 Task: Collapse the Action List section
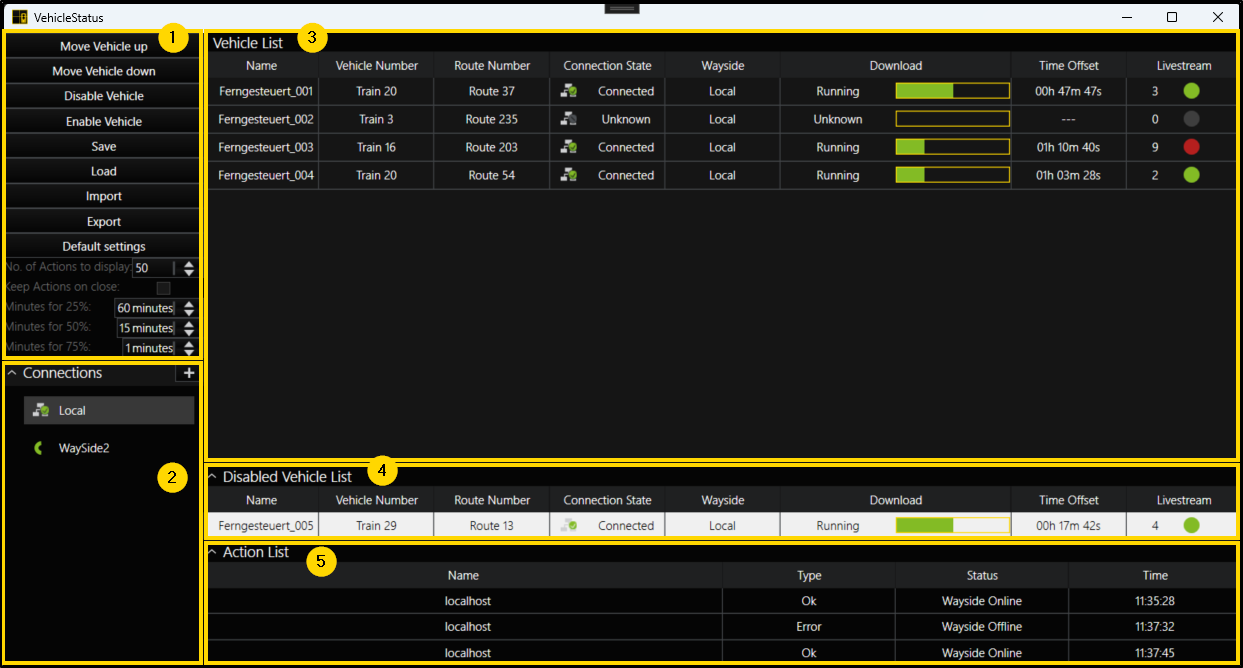[x=212, y=551]
